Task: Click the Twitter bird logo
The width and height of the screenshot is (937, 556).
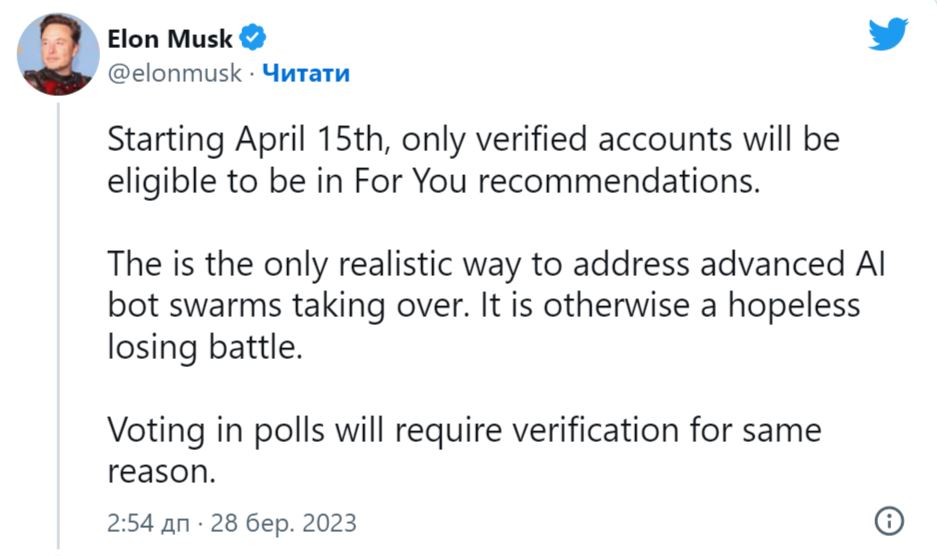Action: click(x=888, y=34)
